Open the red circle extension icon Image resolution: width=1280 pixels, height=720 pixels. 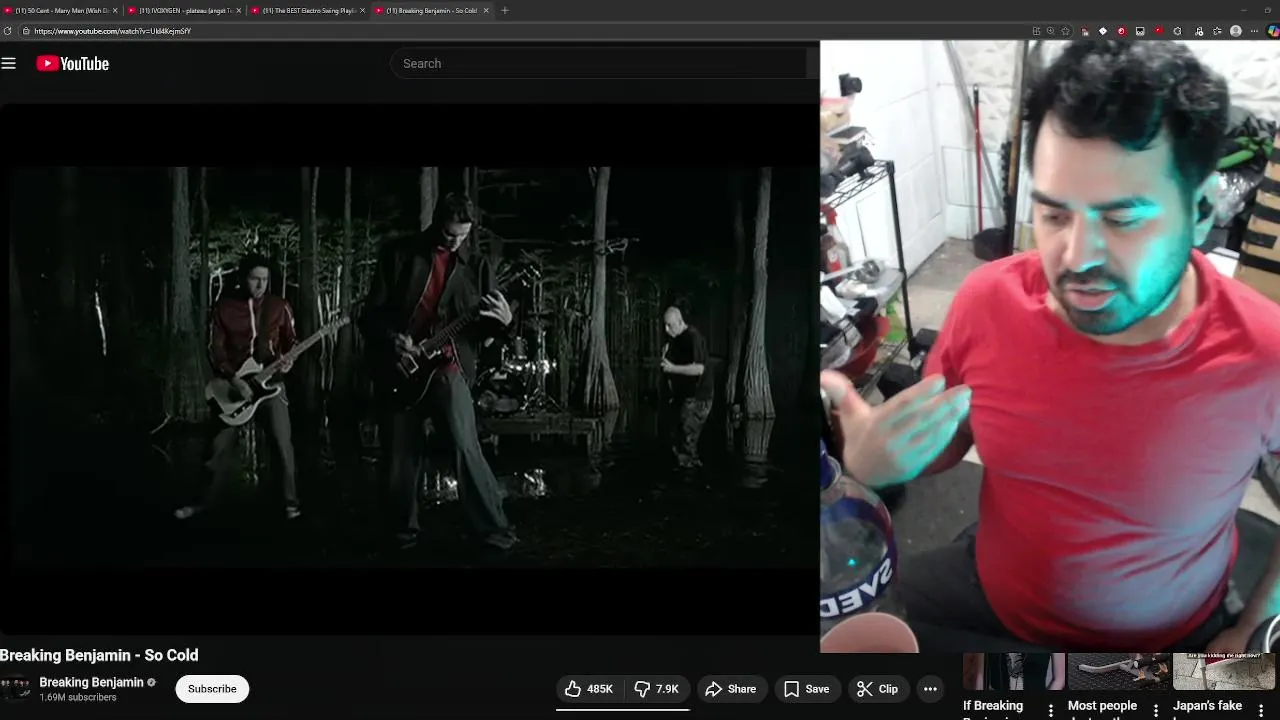[x=1121, y=31]
